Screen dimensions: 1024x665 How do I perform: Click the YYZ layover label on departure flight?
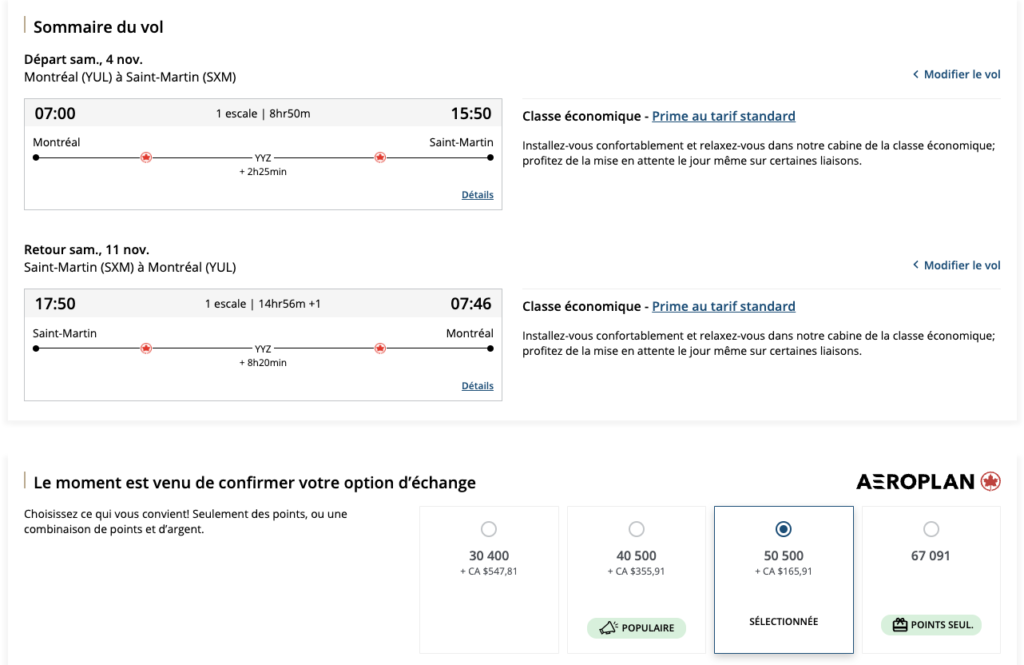[x=263, y=158]
